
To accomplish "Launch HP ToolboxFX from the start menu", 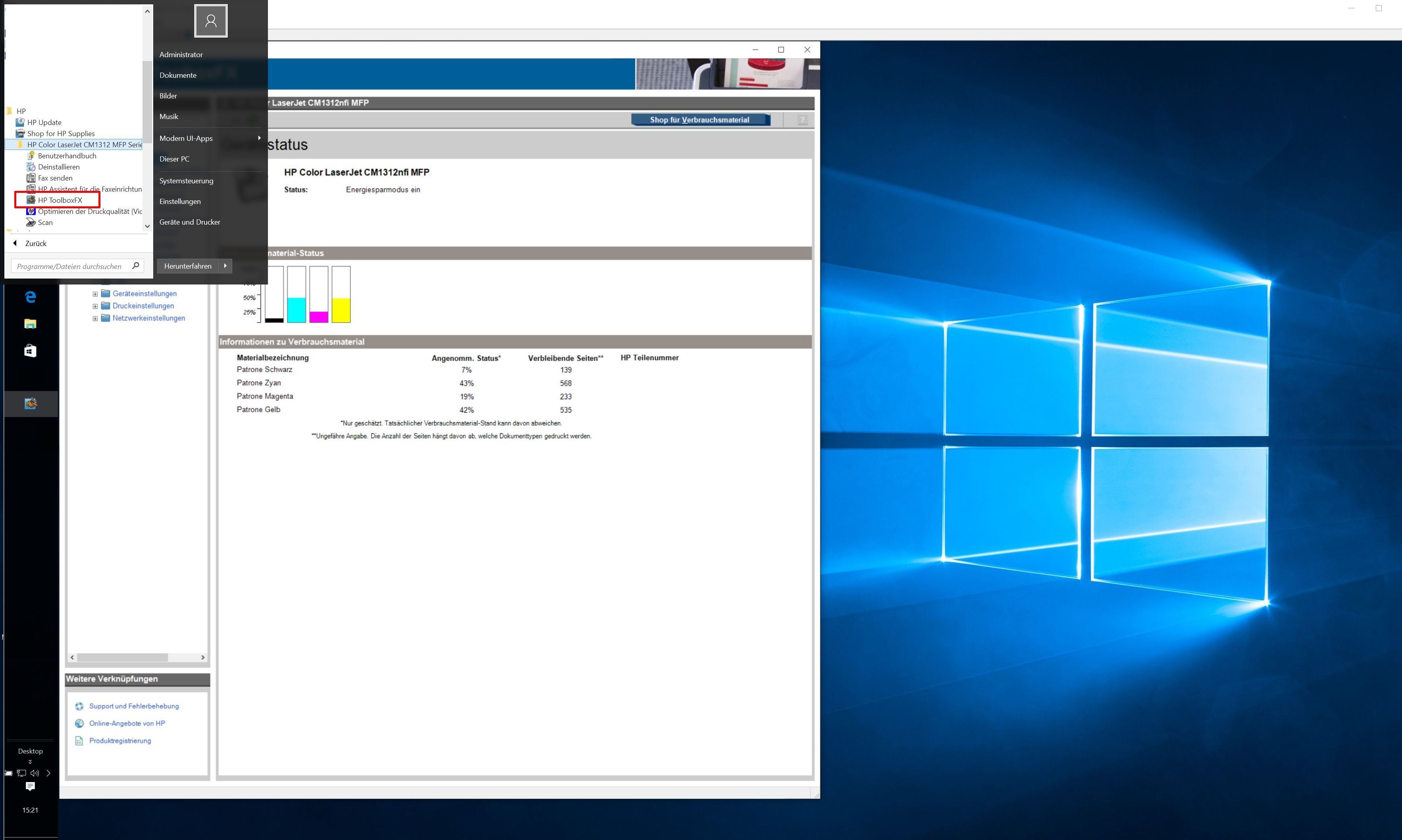I will (x=60, y=200).
